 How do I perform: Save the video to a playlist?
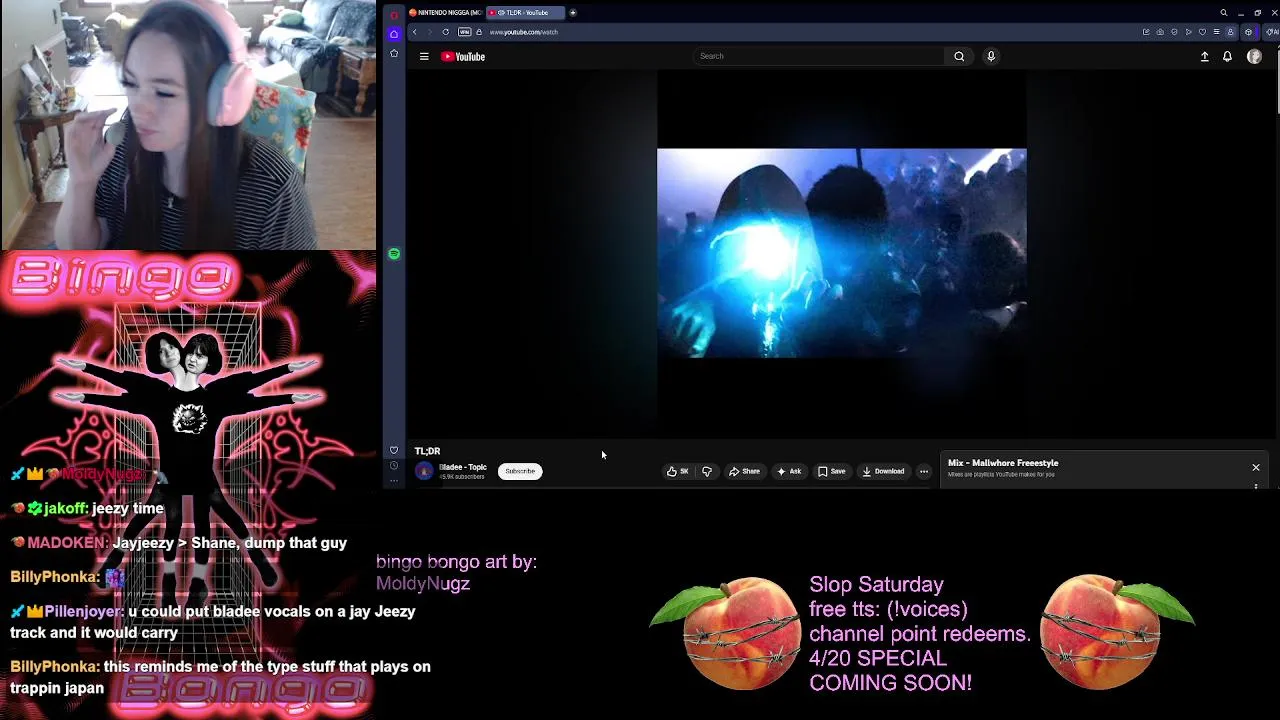pos(832,471)
